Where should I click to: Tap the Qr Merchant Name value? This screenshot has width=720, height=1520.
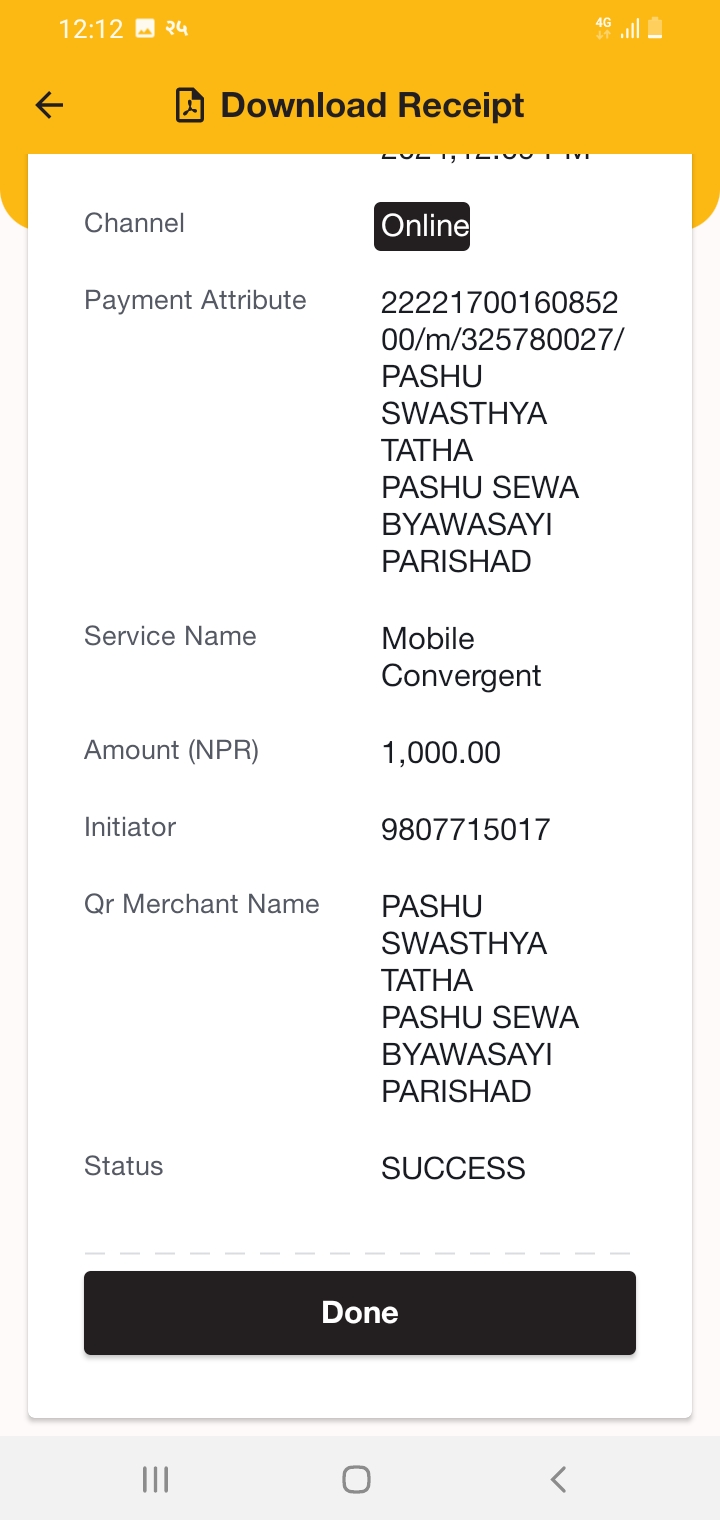480,999
